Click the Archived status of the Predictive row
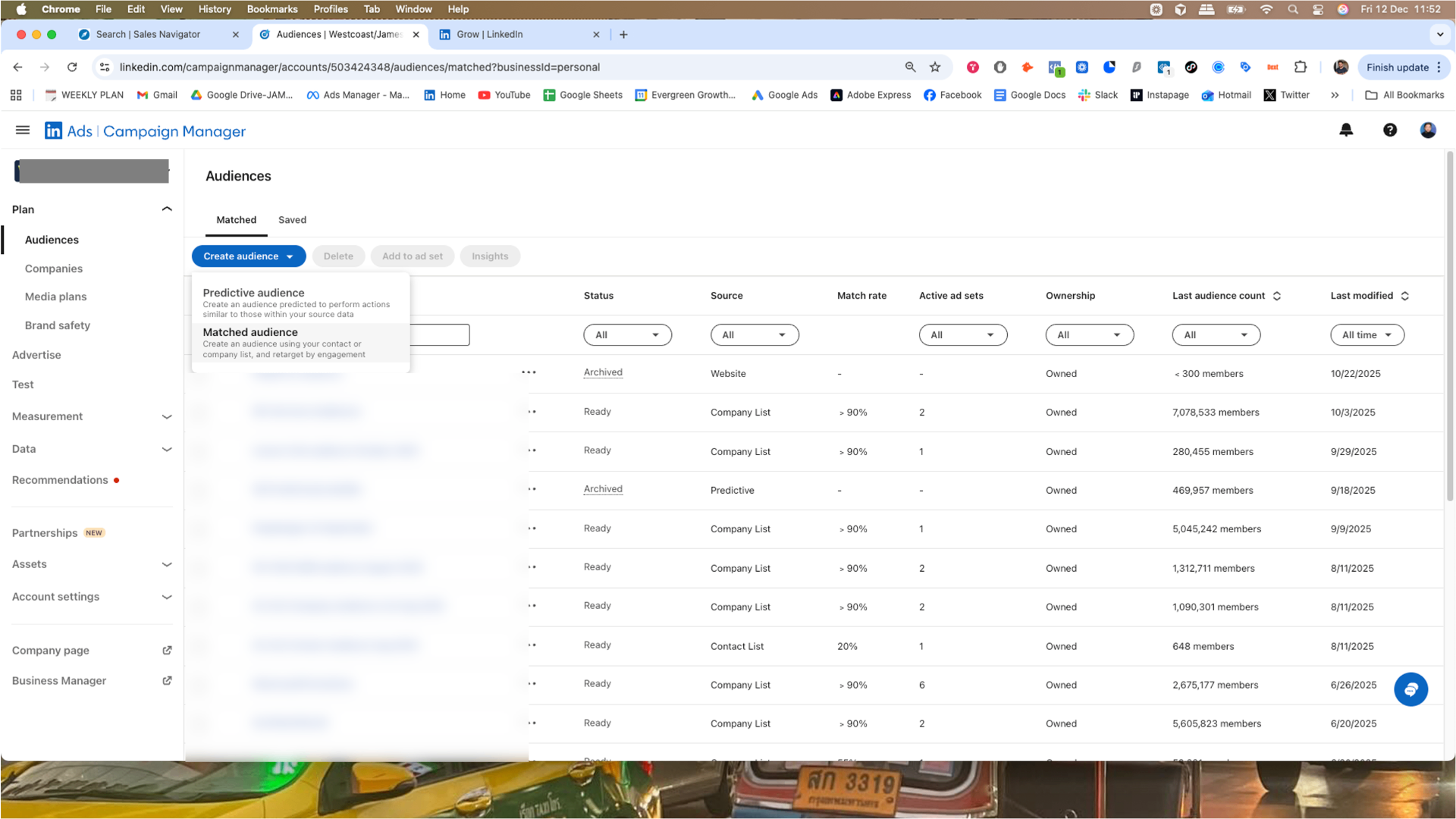 (x=603, y=489)
